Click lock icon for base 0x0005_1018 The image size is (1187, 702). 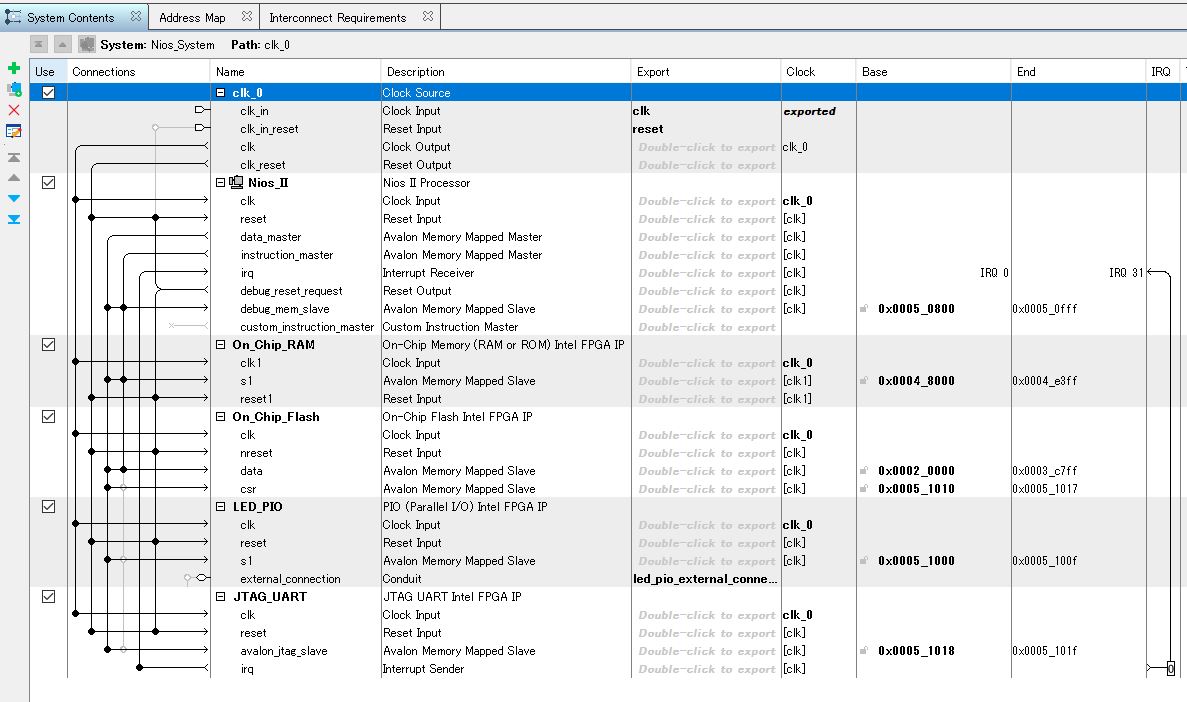[x=864, y=651]
